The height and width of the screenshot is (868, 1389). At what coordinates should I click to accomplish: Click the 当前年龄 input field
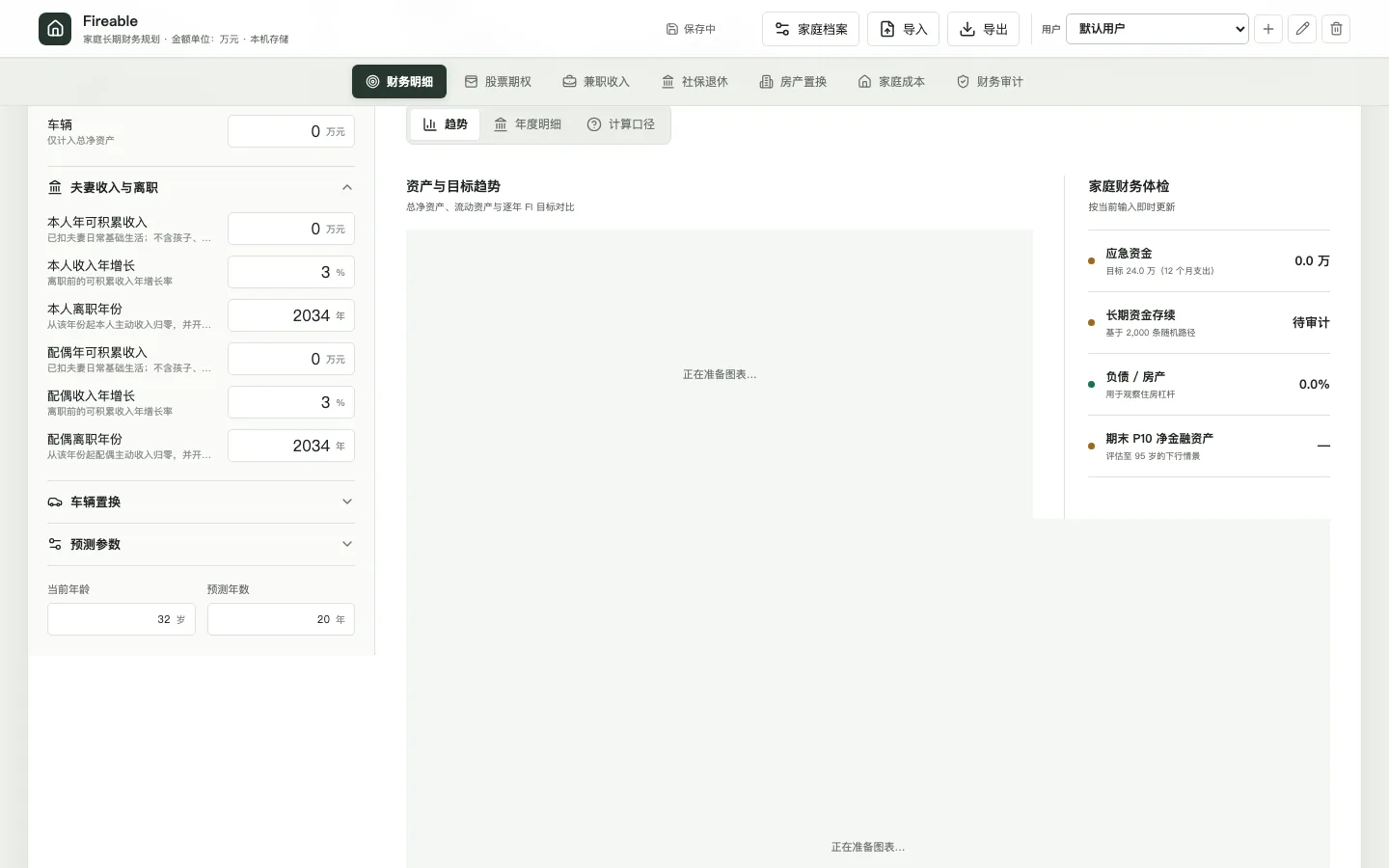[122, 619]
